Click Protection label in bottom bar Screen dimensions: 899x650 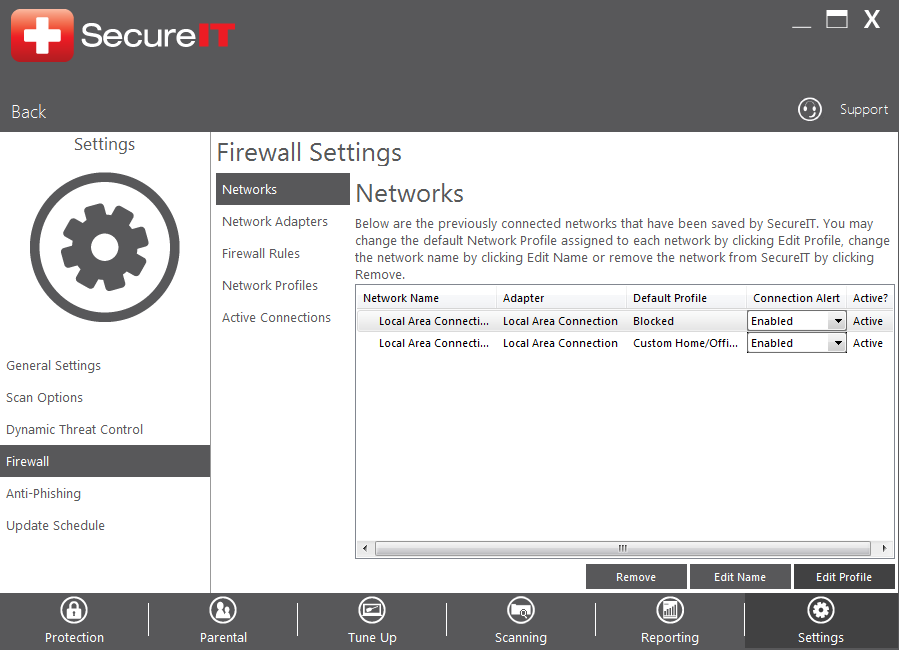click(75, 637)
